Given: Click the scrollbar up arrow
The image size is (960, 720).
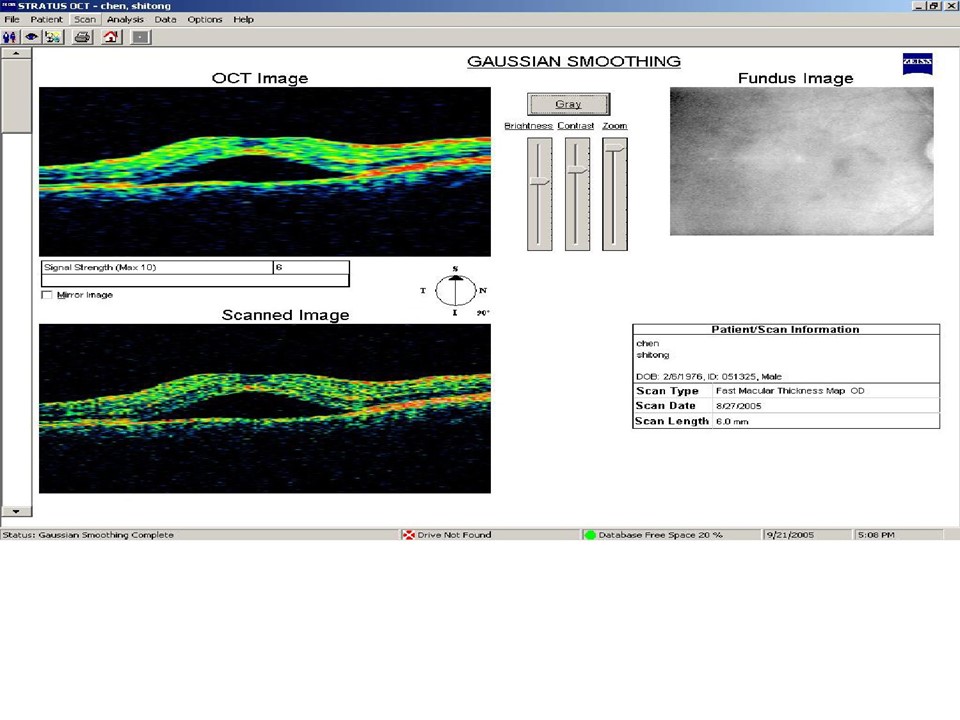Looking at the screenshot, I should [17, 53].
